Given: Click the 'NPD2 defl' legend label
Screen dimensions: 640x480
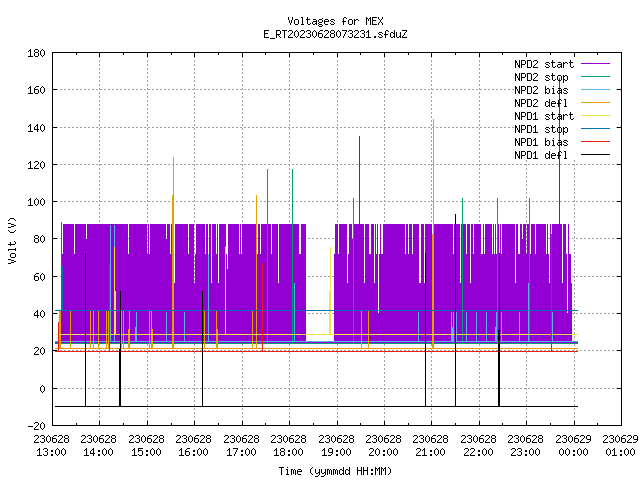Looking at the screenshot, I should [541, 103].
